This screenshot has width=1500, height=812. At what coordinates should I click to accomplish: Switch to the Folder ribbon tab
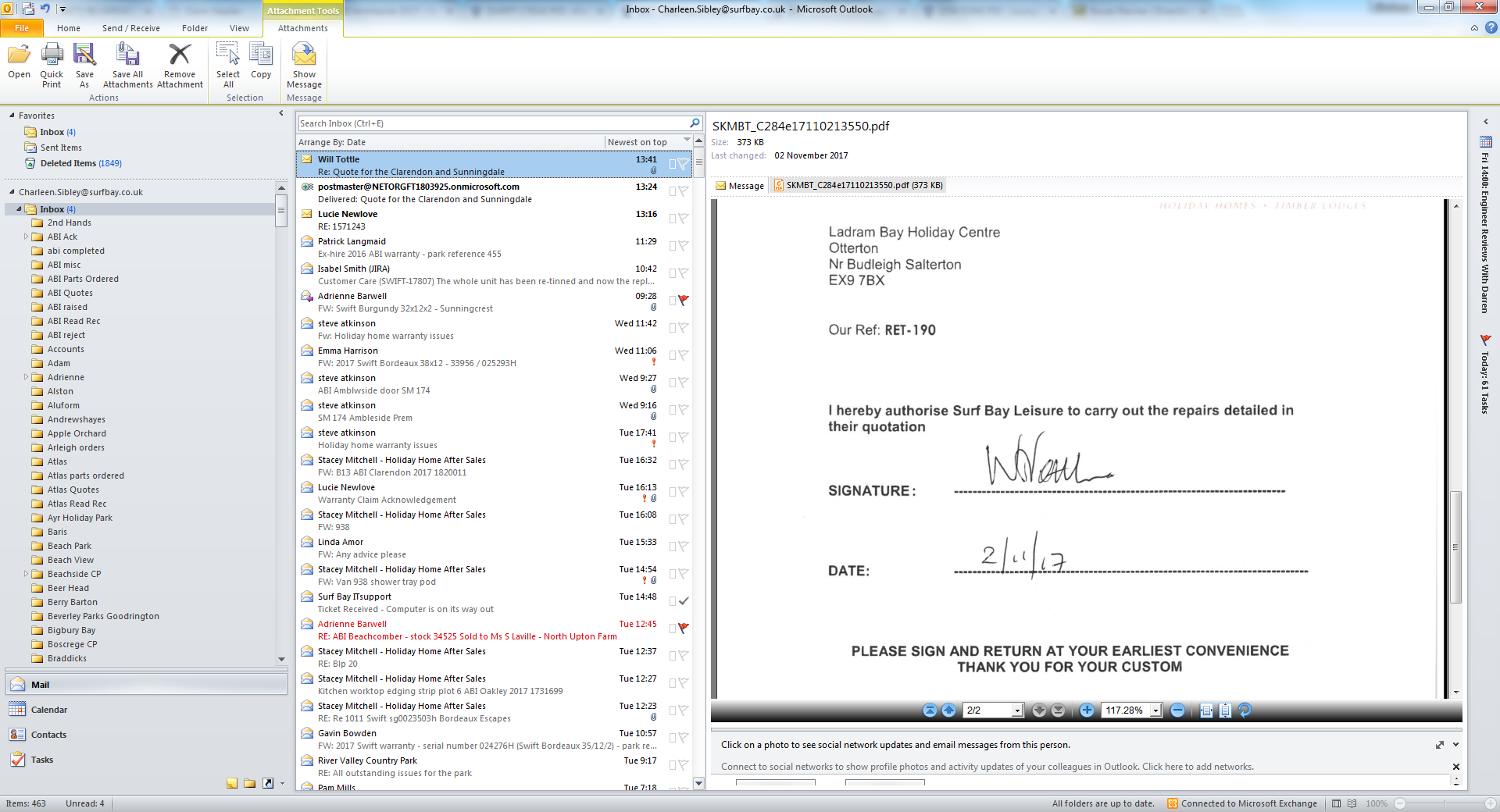point(195,28)
